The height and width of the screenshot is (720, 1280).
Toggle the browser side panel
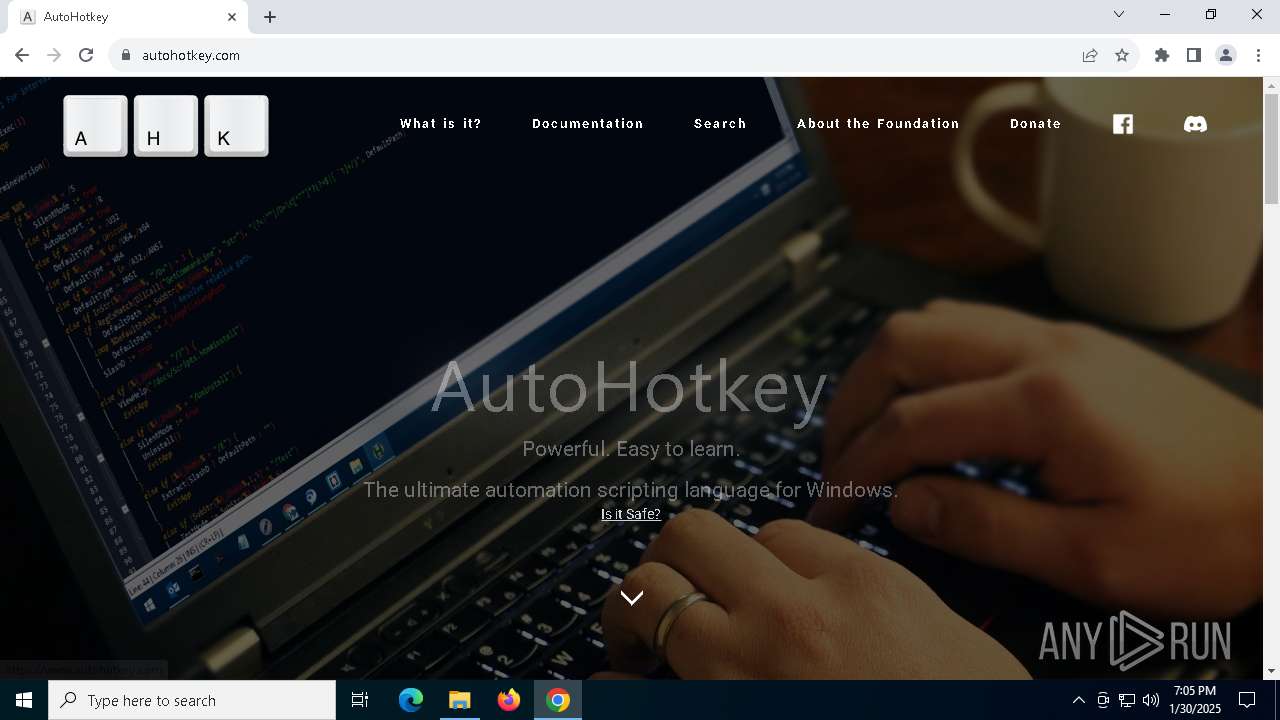pyautogui.click(x=1194, y=55)
